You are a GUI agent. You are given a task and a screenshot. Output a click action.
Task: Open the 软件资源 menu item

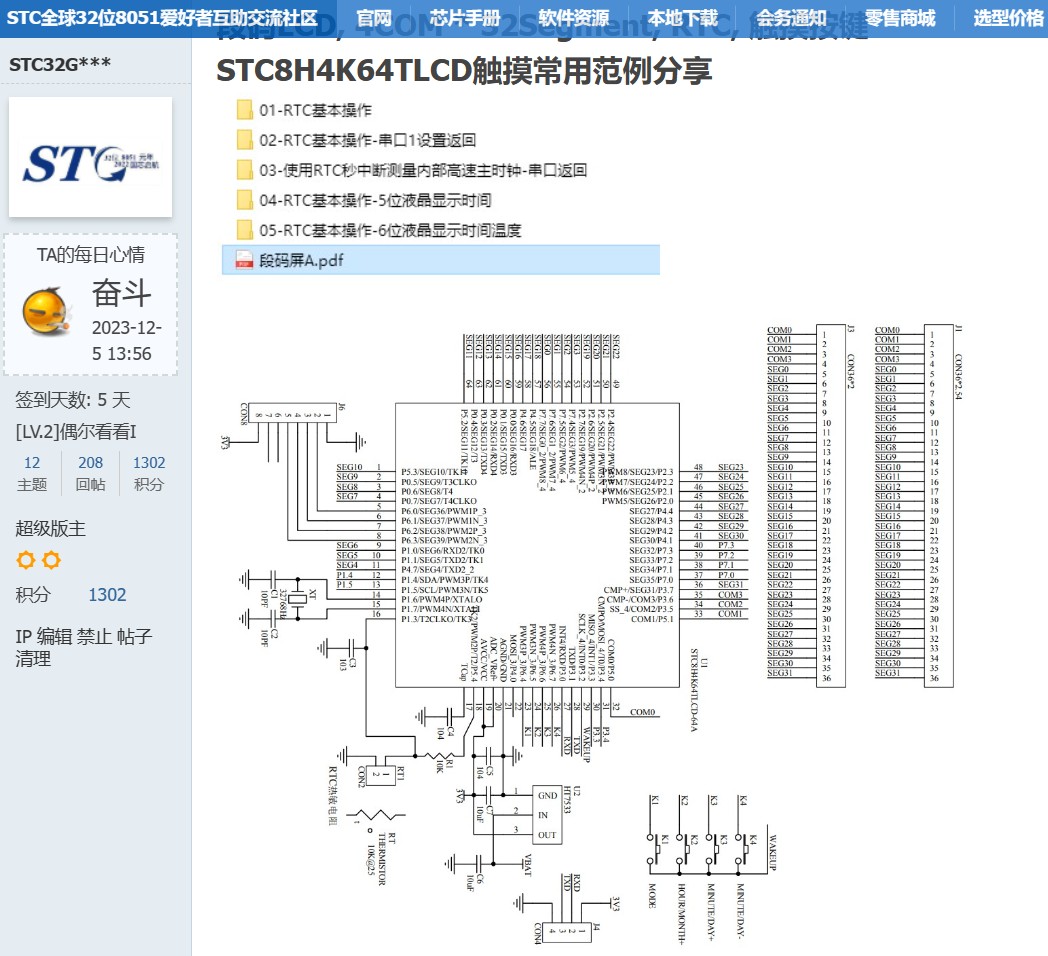click(574, 18)
